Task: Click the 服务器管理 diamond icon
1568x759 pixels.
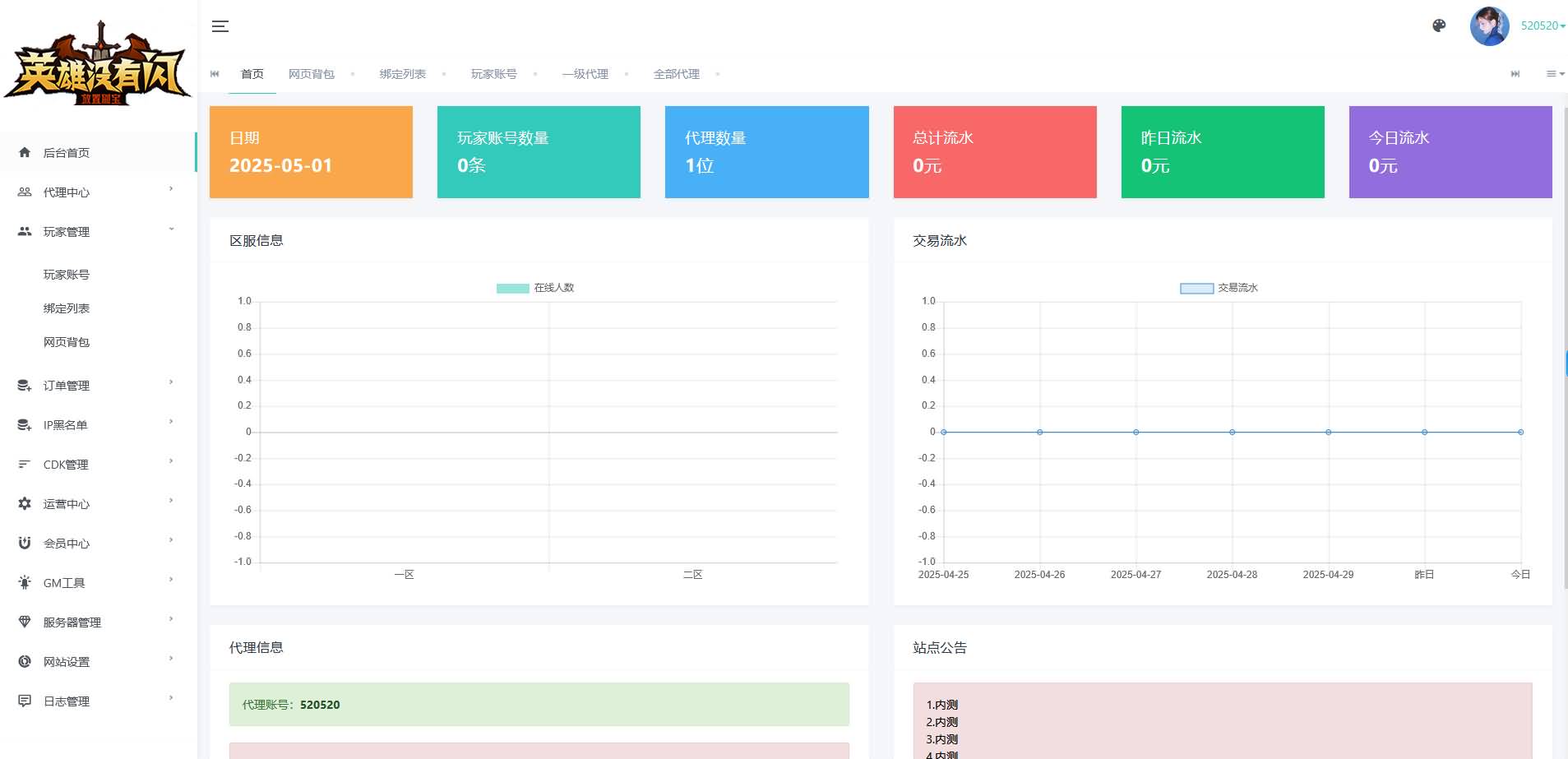Action: pyautogui.click(x=25, y=622)
